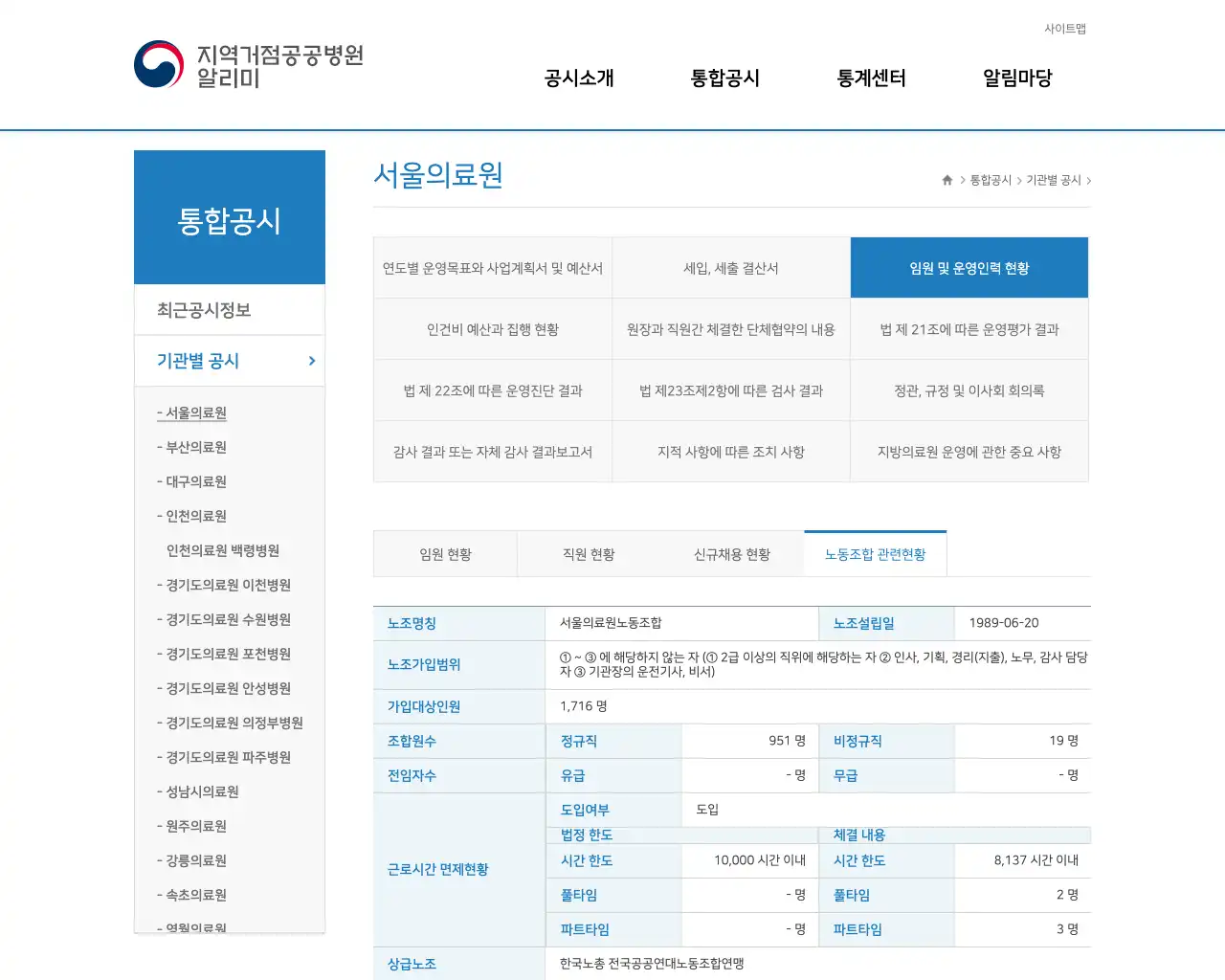The width and height of the screenshot is (1225, 980).
Task: Open the 통합공시 top navigation menu
Action: (724, 78)
